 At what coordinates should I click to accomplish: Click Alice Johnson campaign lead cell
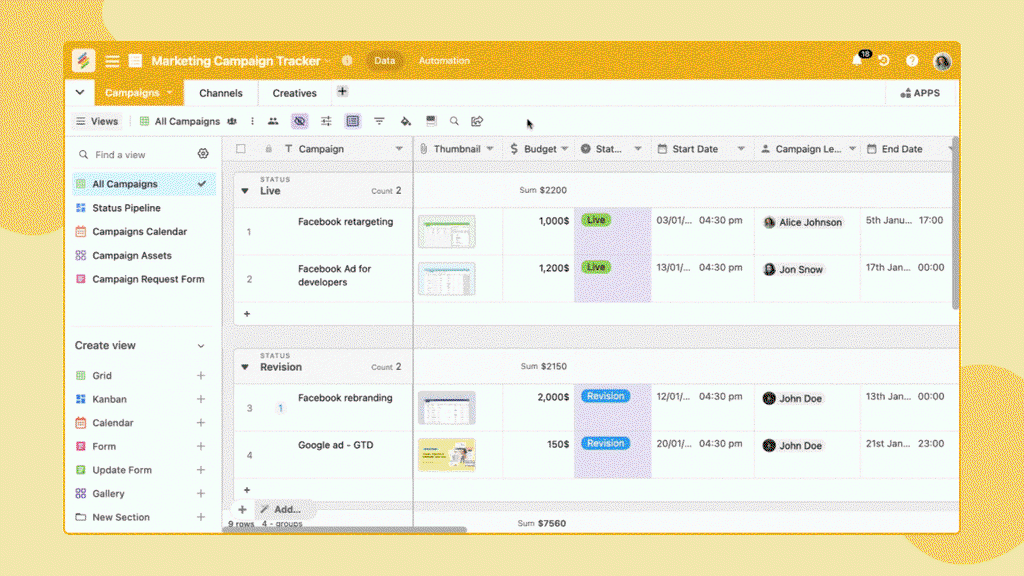[x=807, y=231]
